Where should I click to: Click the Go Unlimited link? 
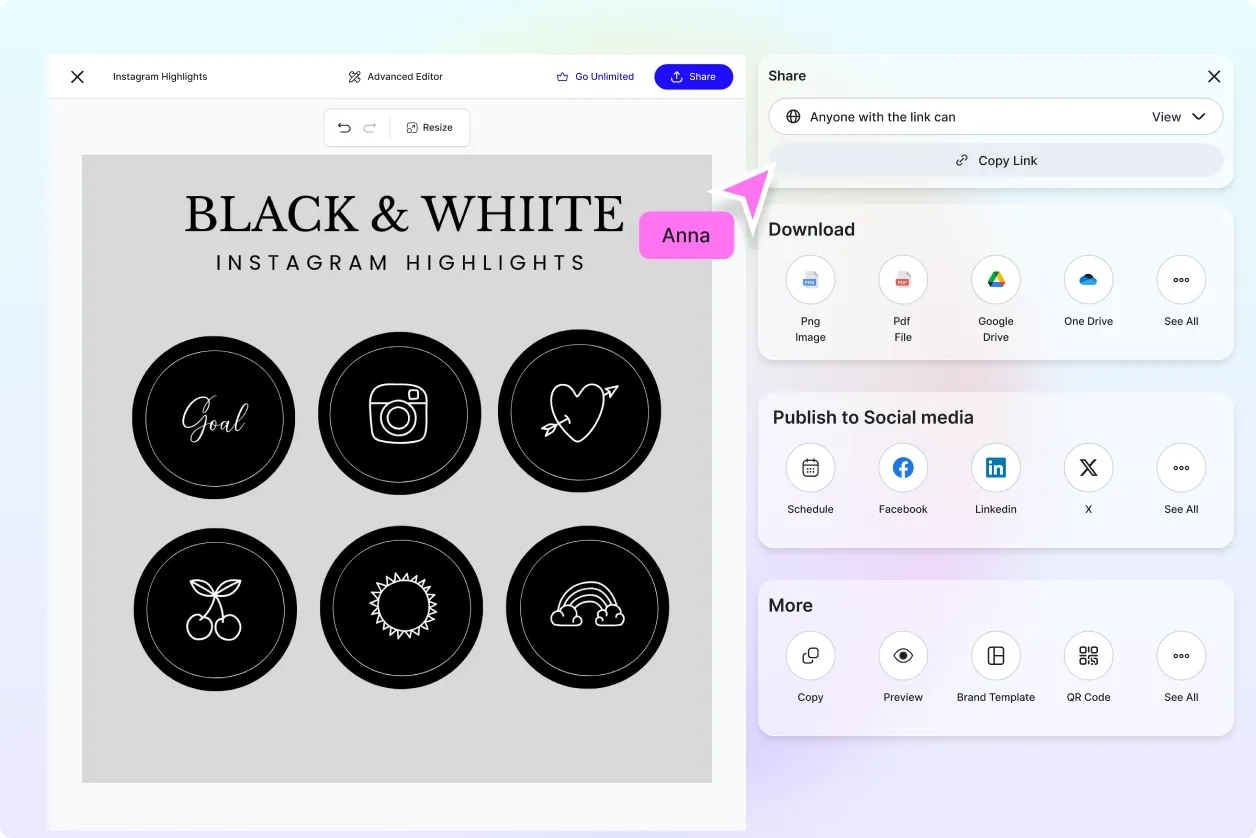(x=595, y=77)
